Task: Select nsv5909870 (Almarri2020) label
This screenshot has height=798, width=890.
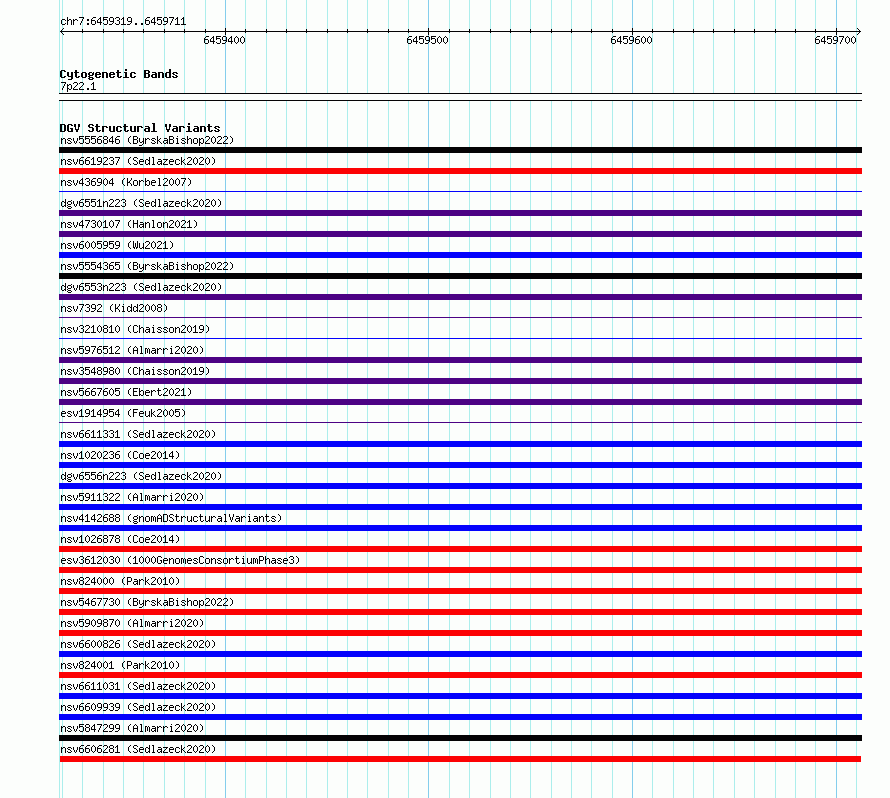Action: pos(132,623)
